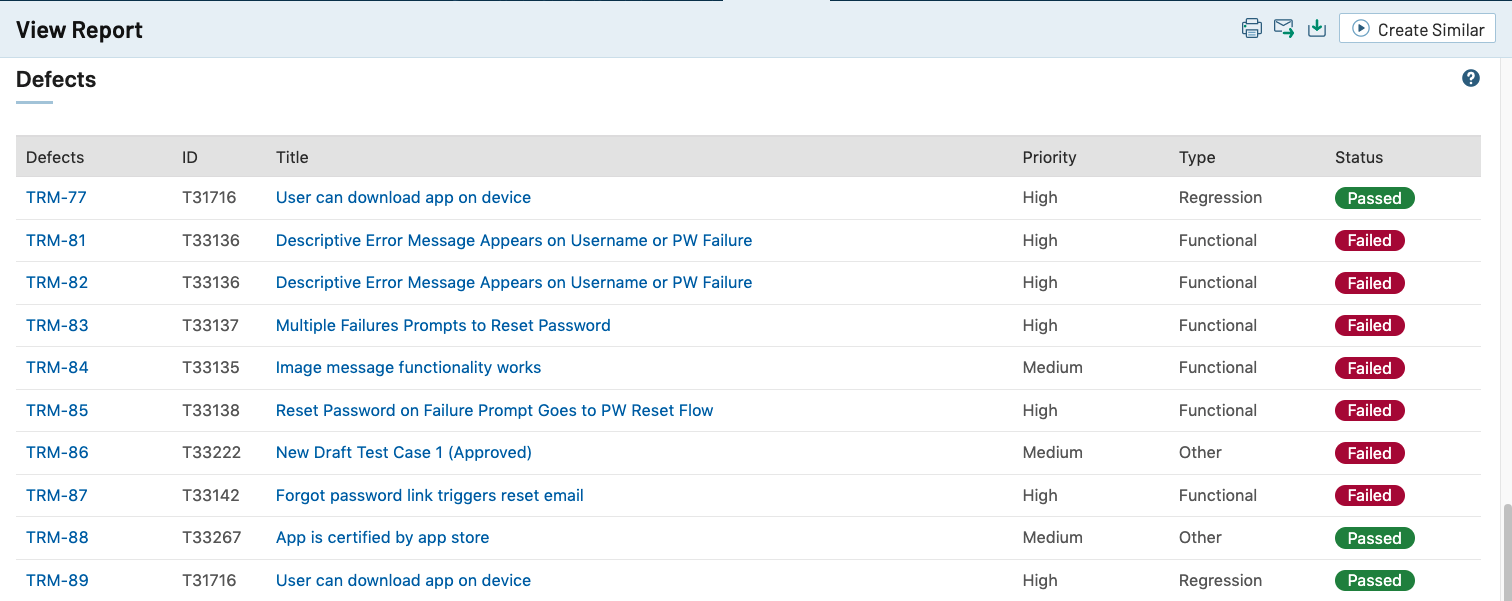Click the Priority column header
The height and width of the screenshot is (601, 1512).
1049,157
